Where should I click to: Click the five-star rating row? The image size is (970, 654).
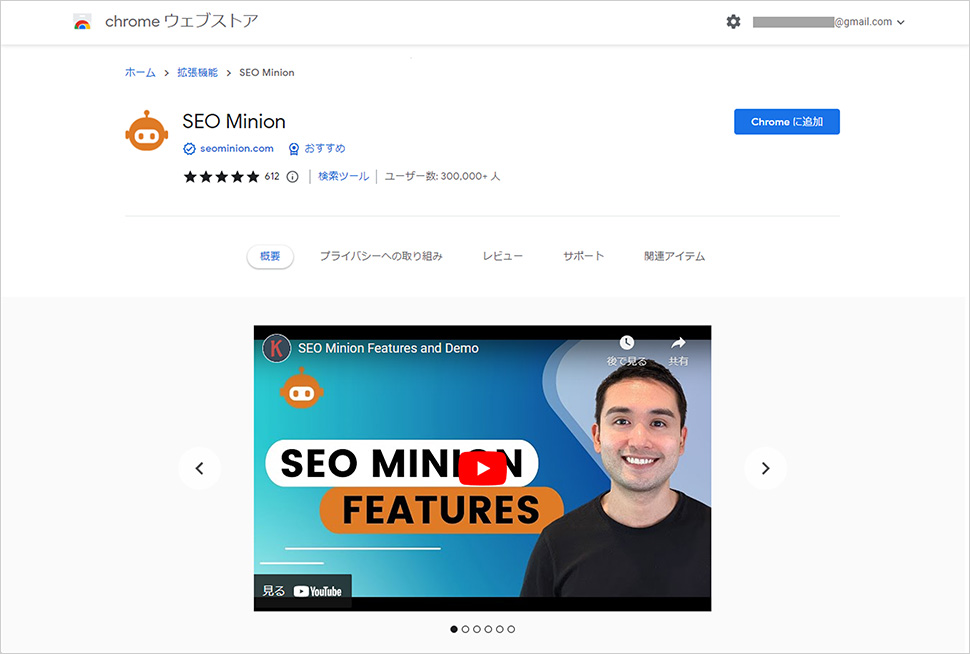(221, 177)
